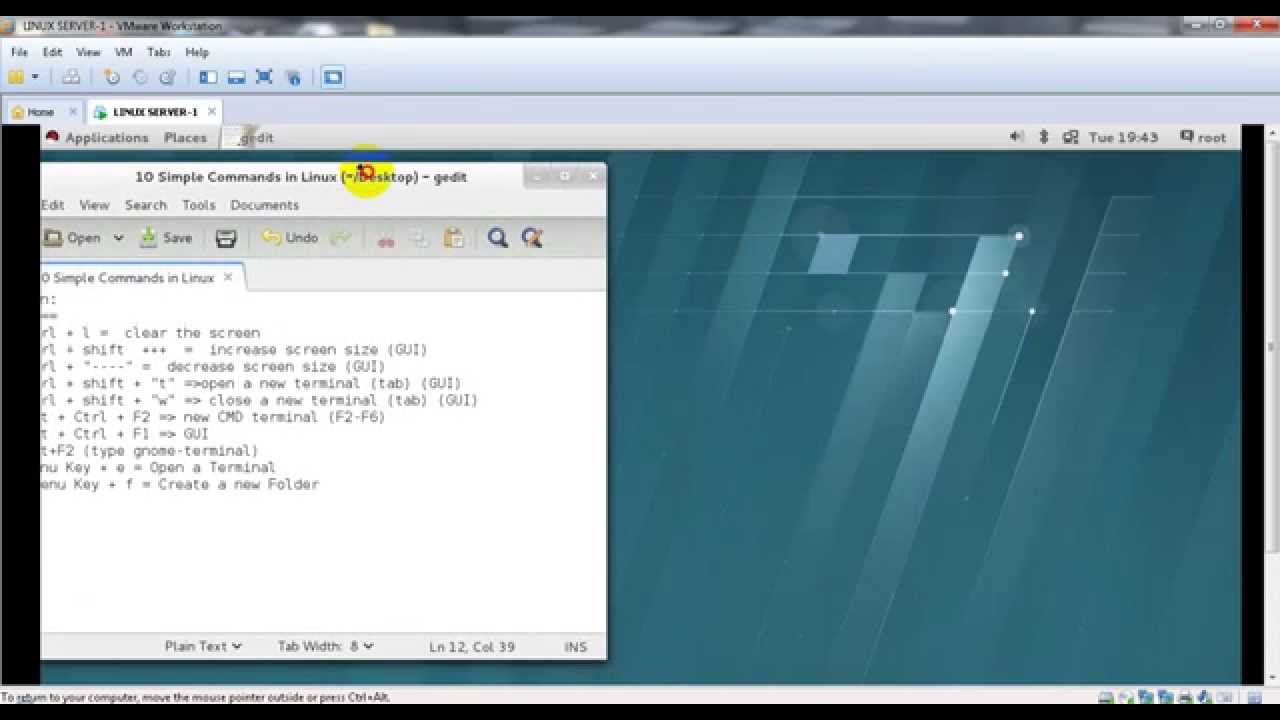1280x720 pixels.
Task: Click the Unity mode icon in VMware toolbar
Action: click(293, 77)
